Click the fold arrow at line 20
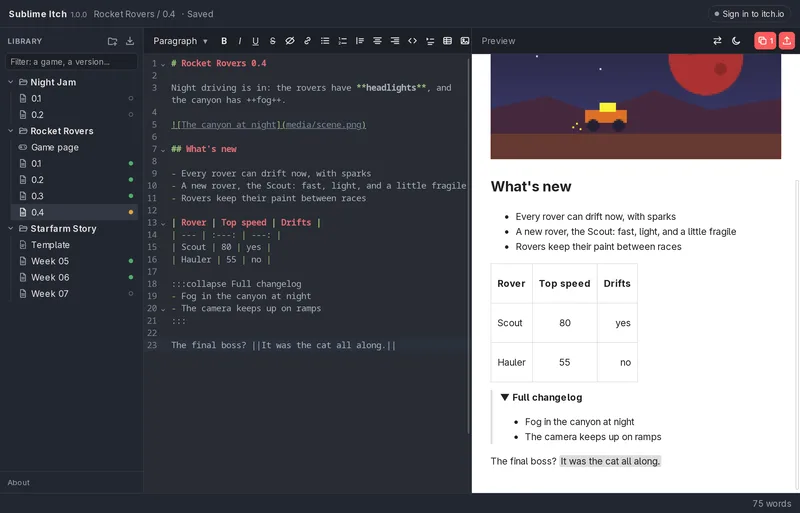 [163, 309]
